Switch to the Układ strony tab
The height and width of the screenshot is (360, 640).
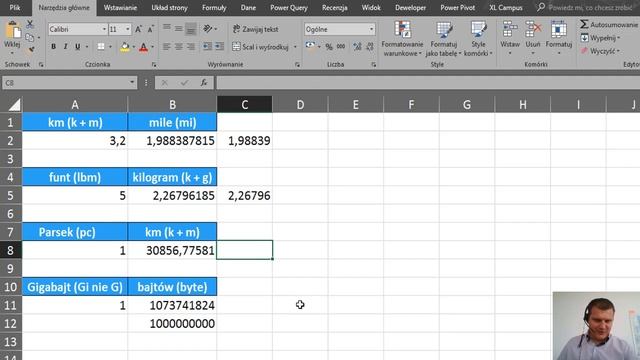click(169, 7)
